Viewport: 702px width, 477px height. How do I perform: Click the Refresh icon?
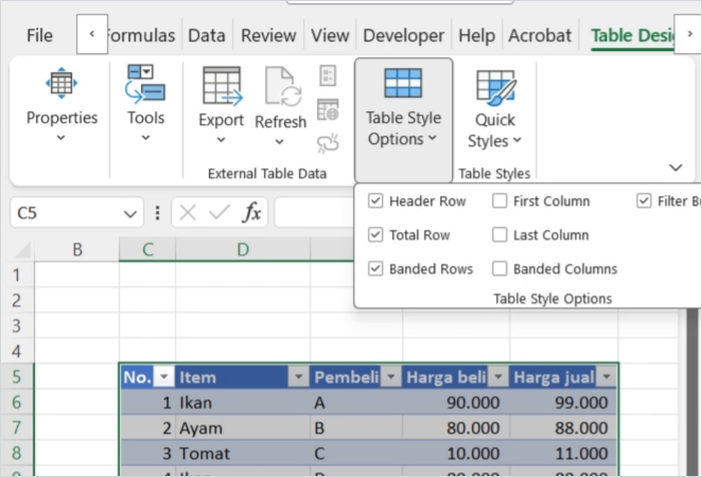click(x=282, y=86)
